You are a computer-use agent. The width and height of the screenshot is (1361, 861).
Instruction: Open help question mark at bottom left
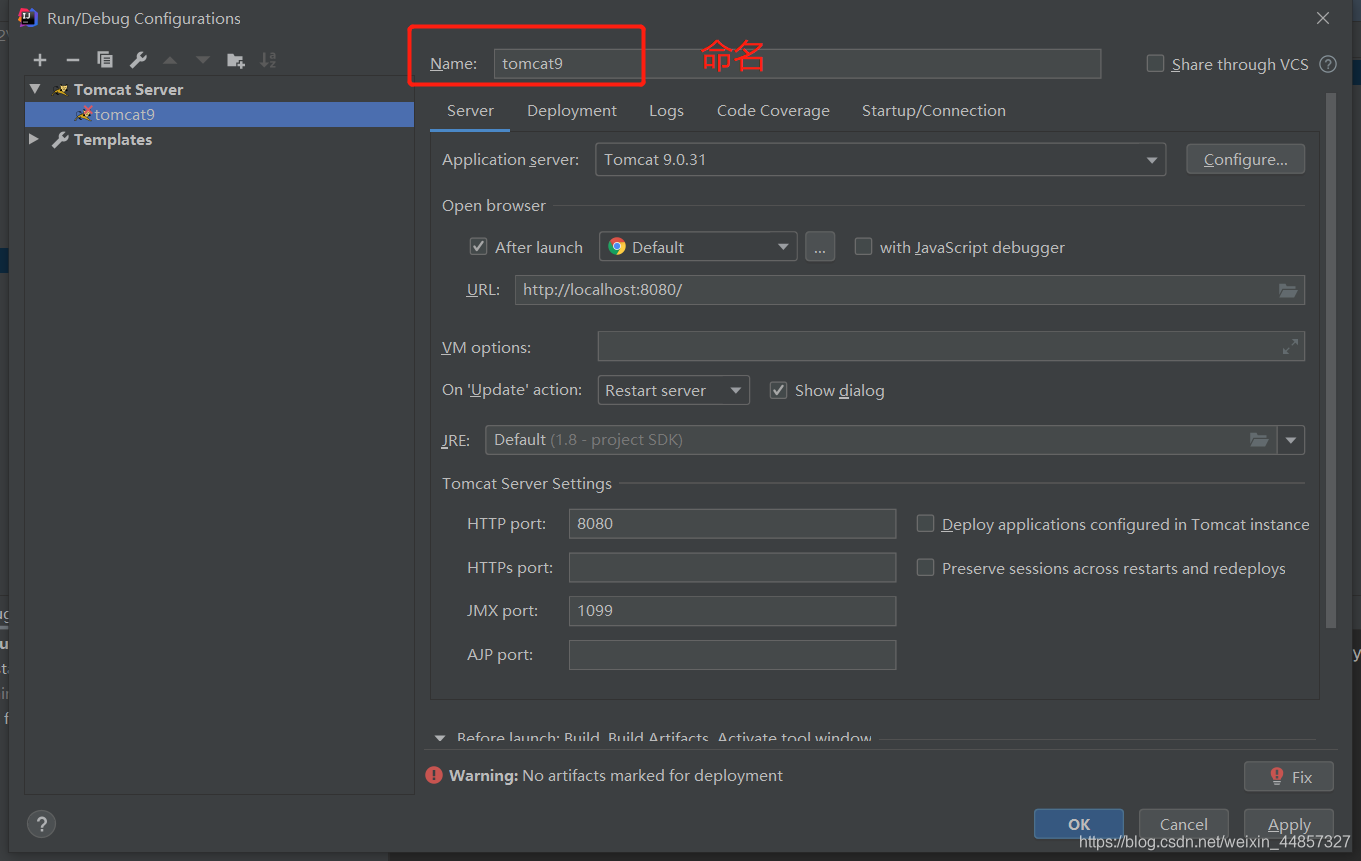41,824
